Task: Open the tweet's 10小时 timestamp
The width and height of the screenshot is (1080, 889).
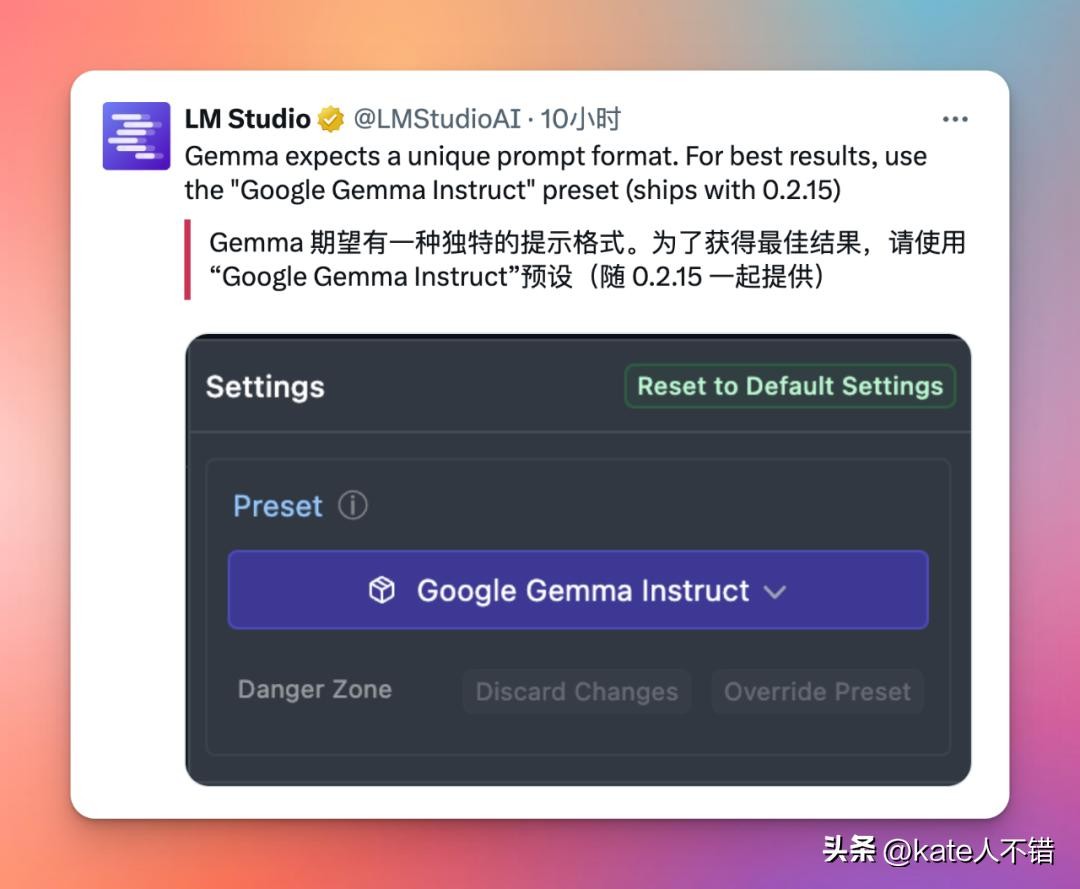Action: click(580, 119)
